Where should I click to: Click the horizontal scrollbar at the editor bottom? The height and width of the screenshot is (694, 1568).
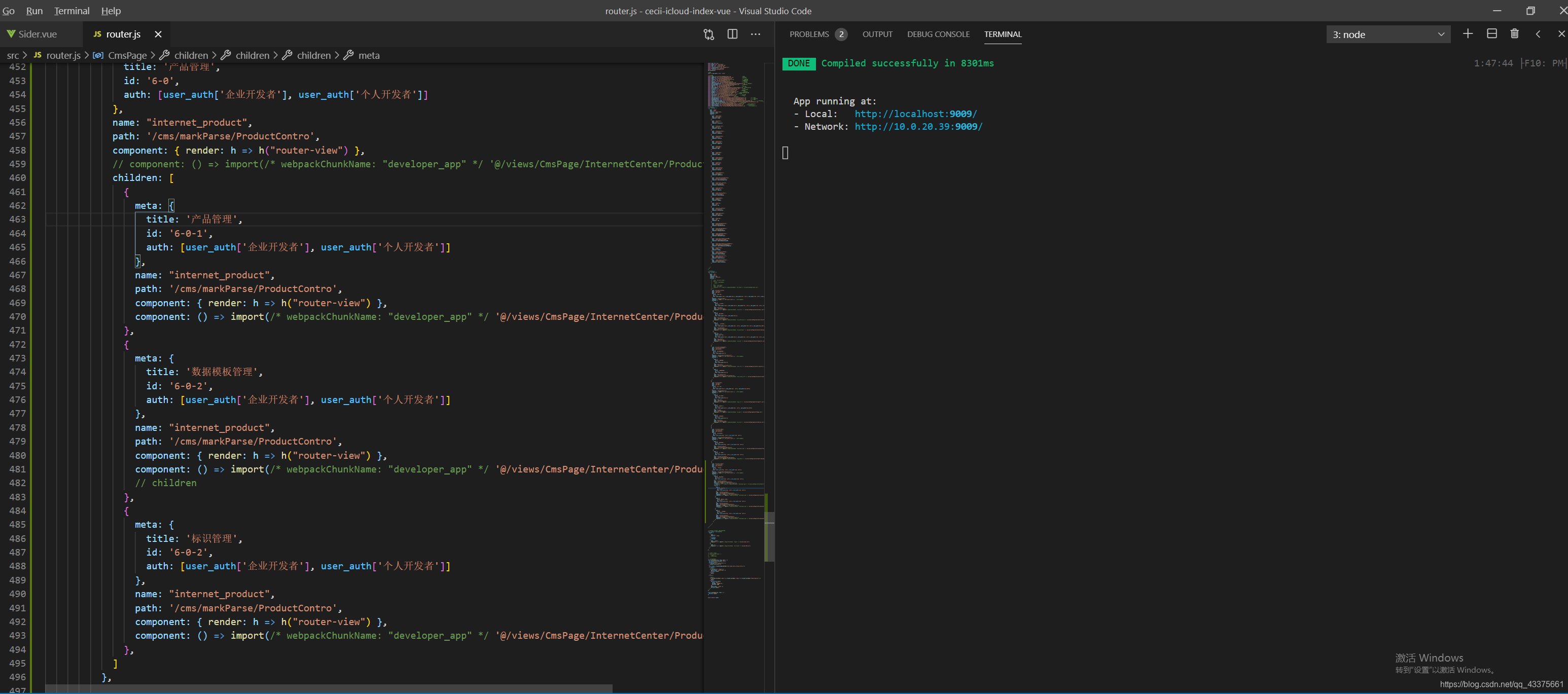[329, 688]
